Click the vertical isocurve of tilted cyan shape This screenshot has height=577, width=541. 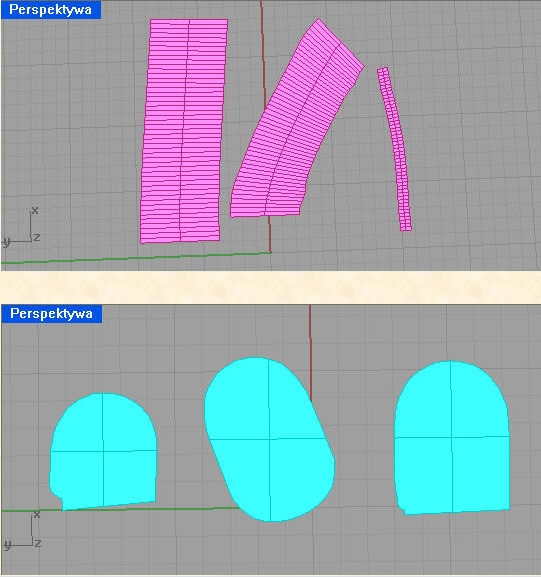[269, 440]
